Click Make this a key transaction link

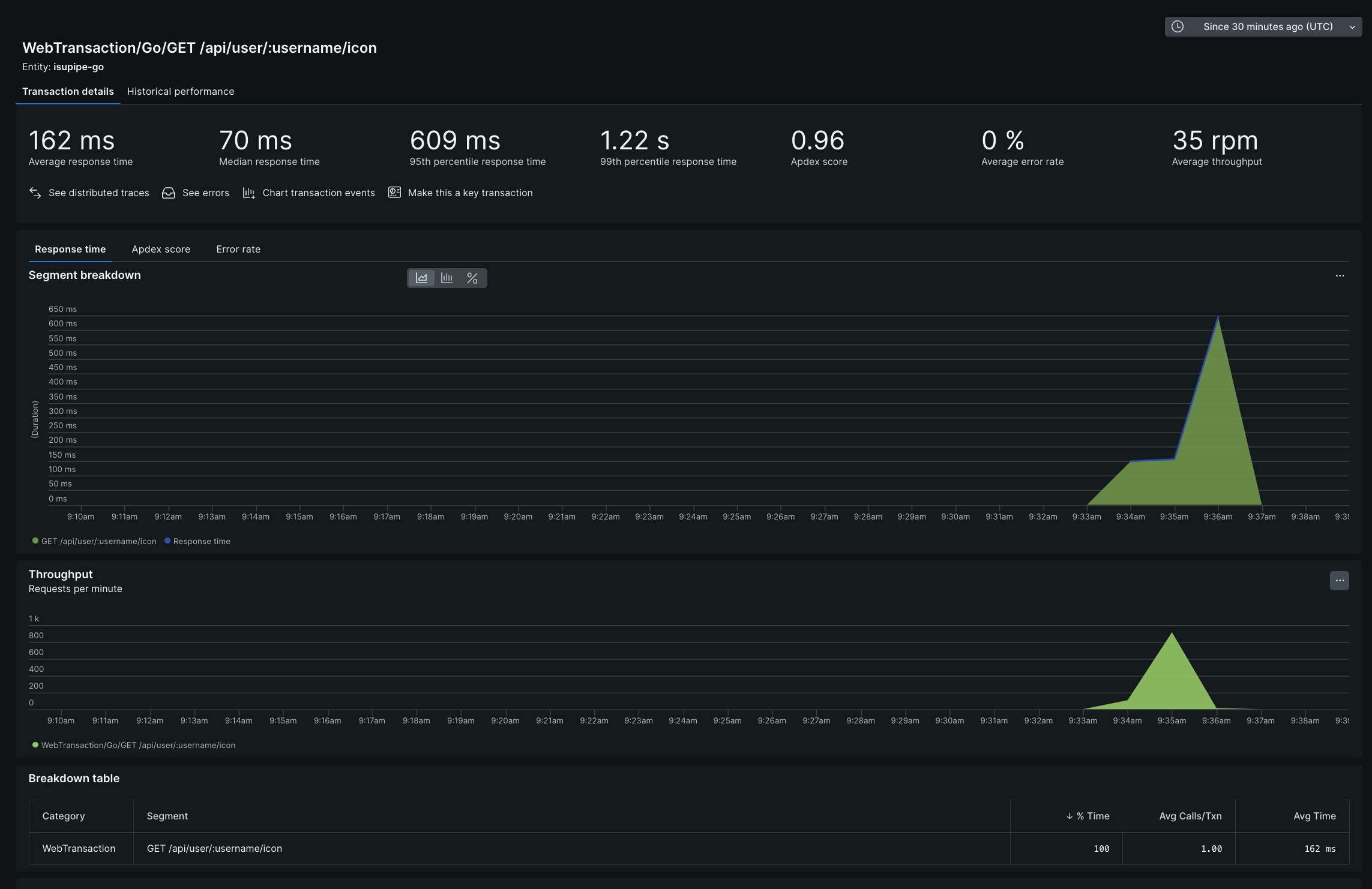pos(470,193)
